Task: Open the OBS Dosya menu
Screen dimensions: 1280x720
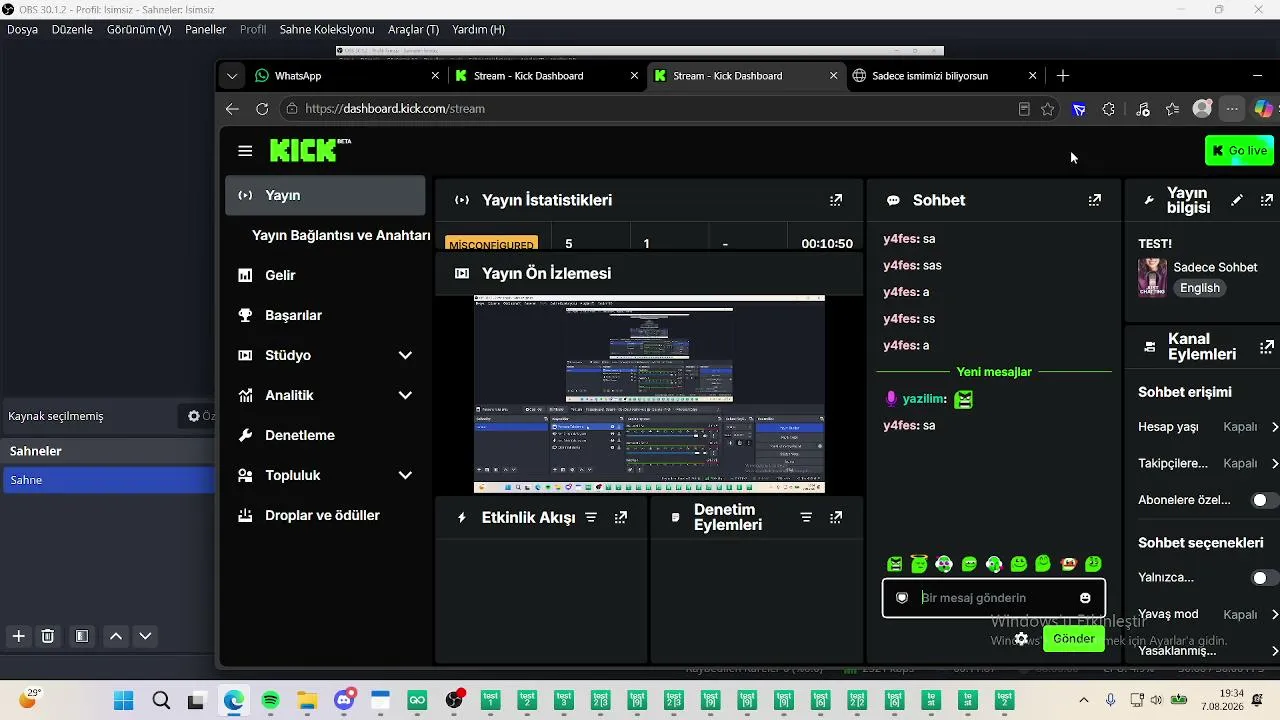Action: pyautogui.click(x=22, y=30)
